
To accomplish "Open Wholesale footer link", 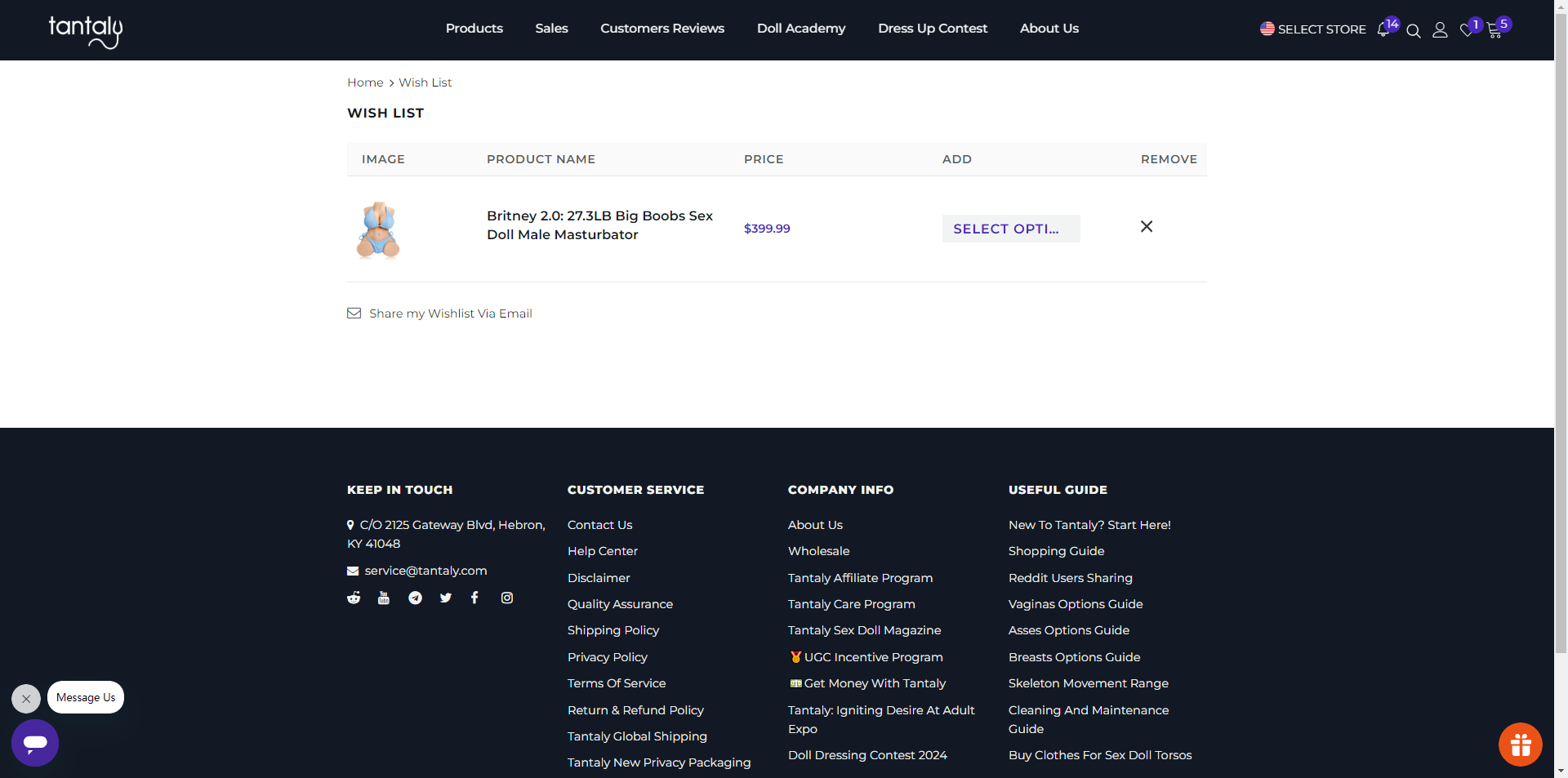I will (x=818, y=551).
